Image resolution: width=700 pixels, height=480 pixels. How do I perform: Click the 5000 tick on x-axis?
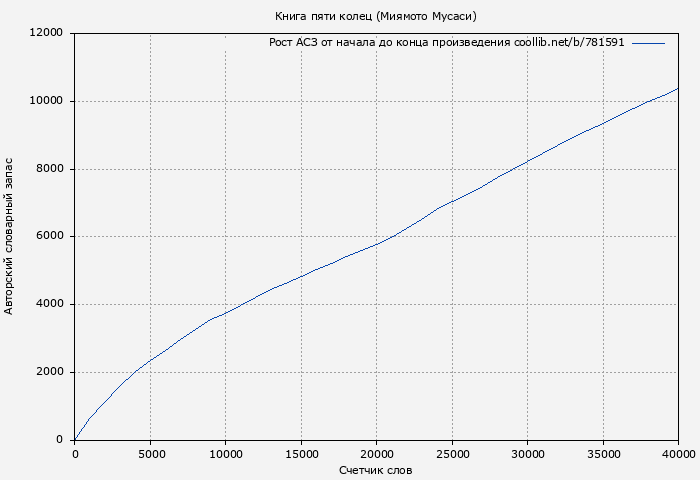(x=150, y=453)
